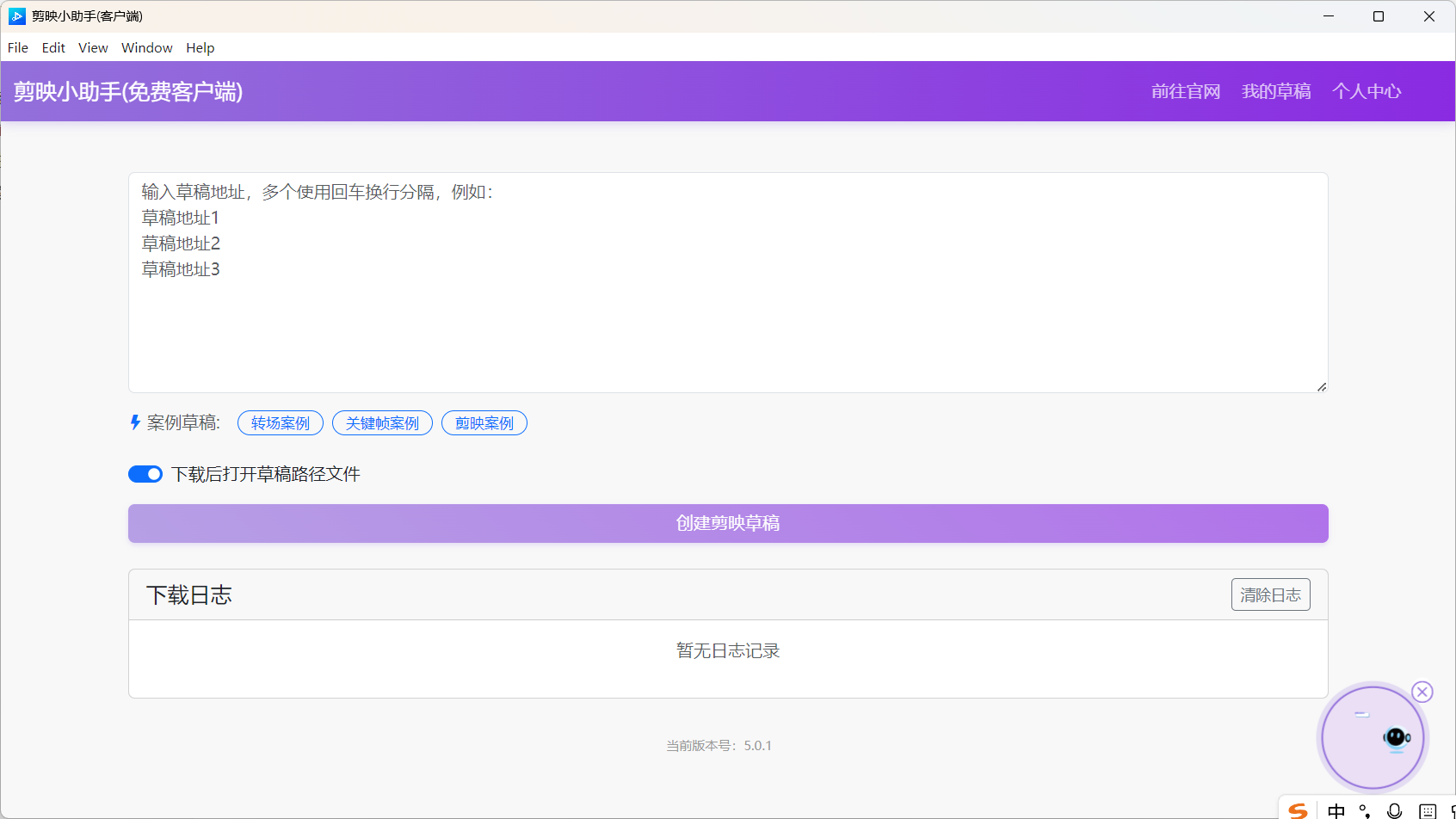Open 前往官网 link in the header

(x=1186, y=91)
